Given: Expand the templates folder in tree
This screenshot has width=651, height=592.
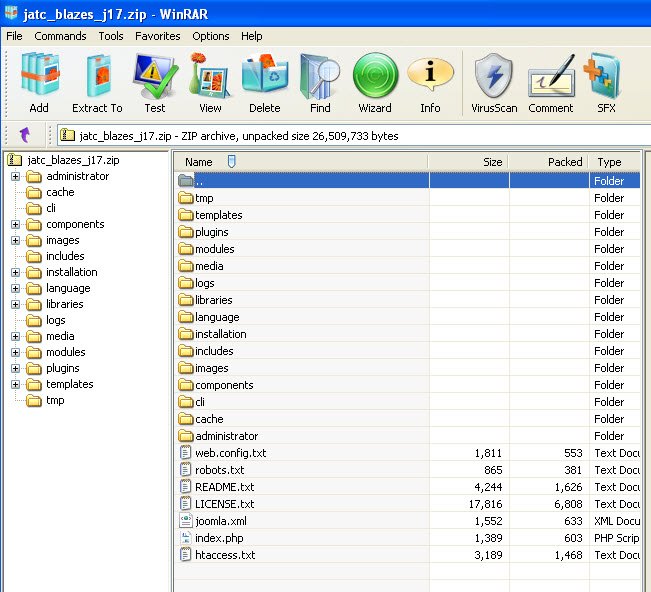Looking at the screenshot, I should point(16,384).
